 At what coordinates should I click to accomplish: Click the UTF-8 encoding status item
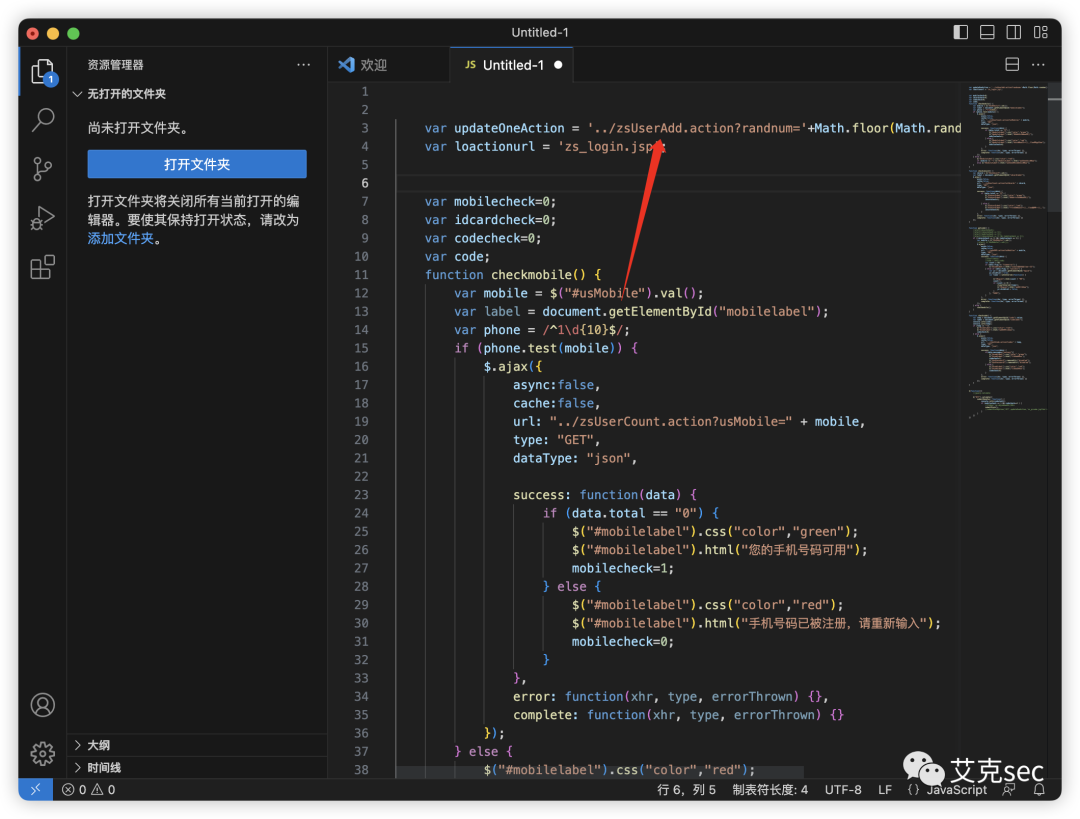[x=843, y=790]
